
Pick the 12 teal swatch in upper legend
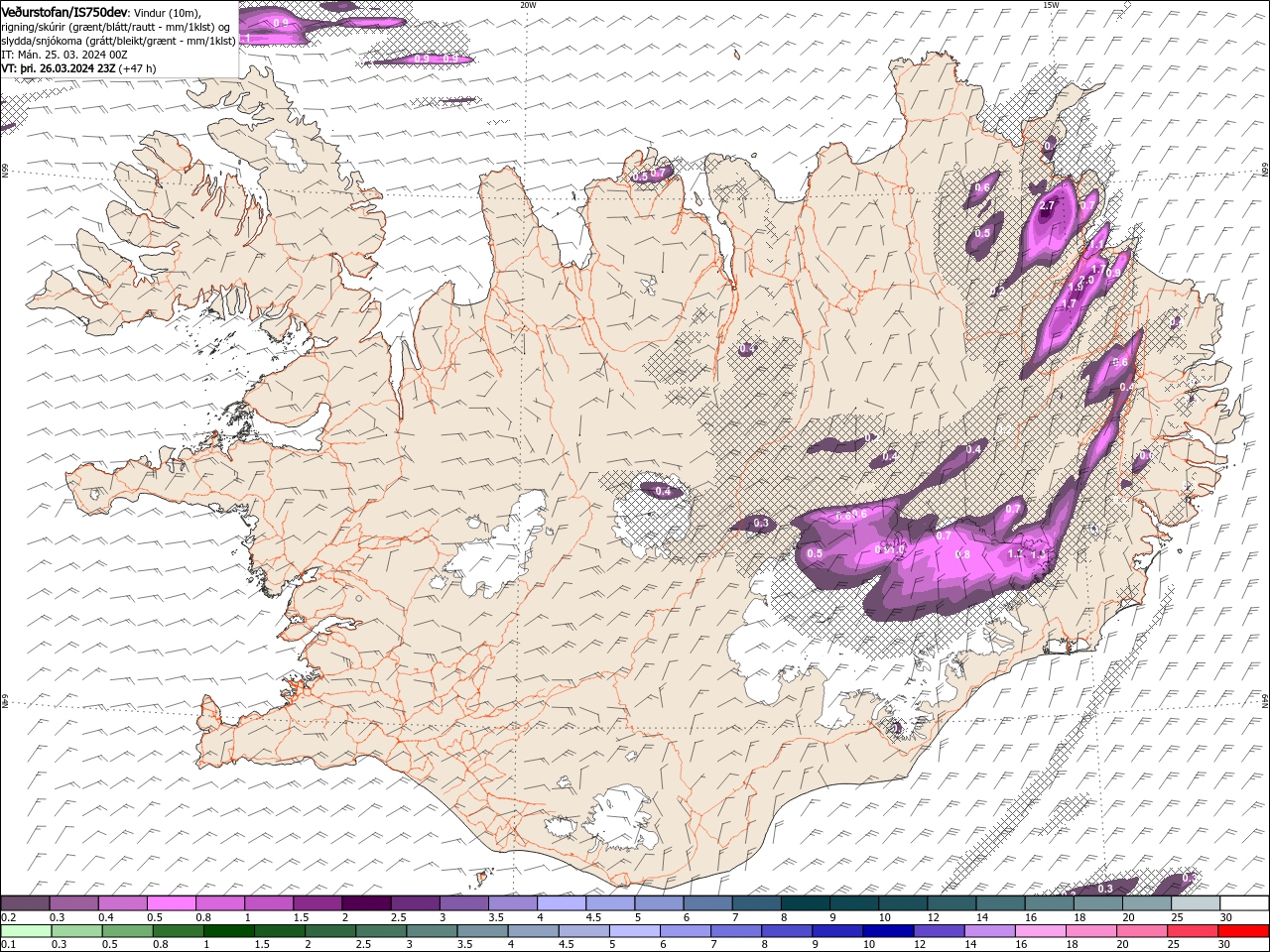click(x=952, y=902)
